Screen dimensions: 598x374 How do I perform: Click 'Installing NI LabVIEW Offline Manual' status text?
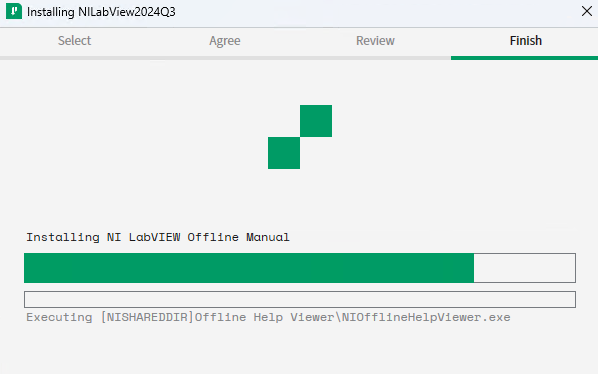(x=158, y=237)
